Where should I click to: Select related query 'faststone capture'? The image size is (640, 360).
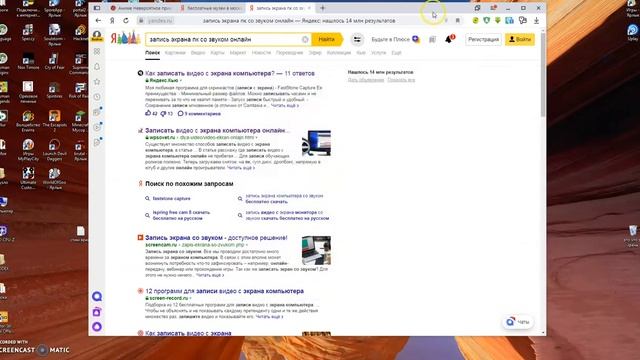171,198
